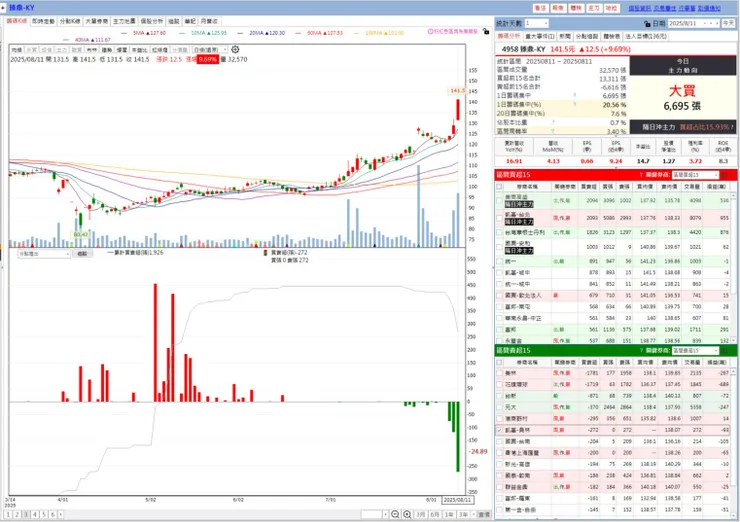Click the 主力 button in title bar
This screenshot has width=740, height=522.
(594, 8)
